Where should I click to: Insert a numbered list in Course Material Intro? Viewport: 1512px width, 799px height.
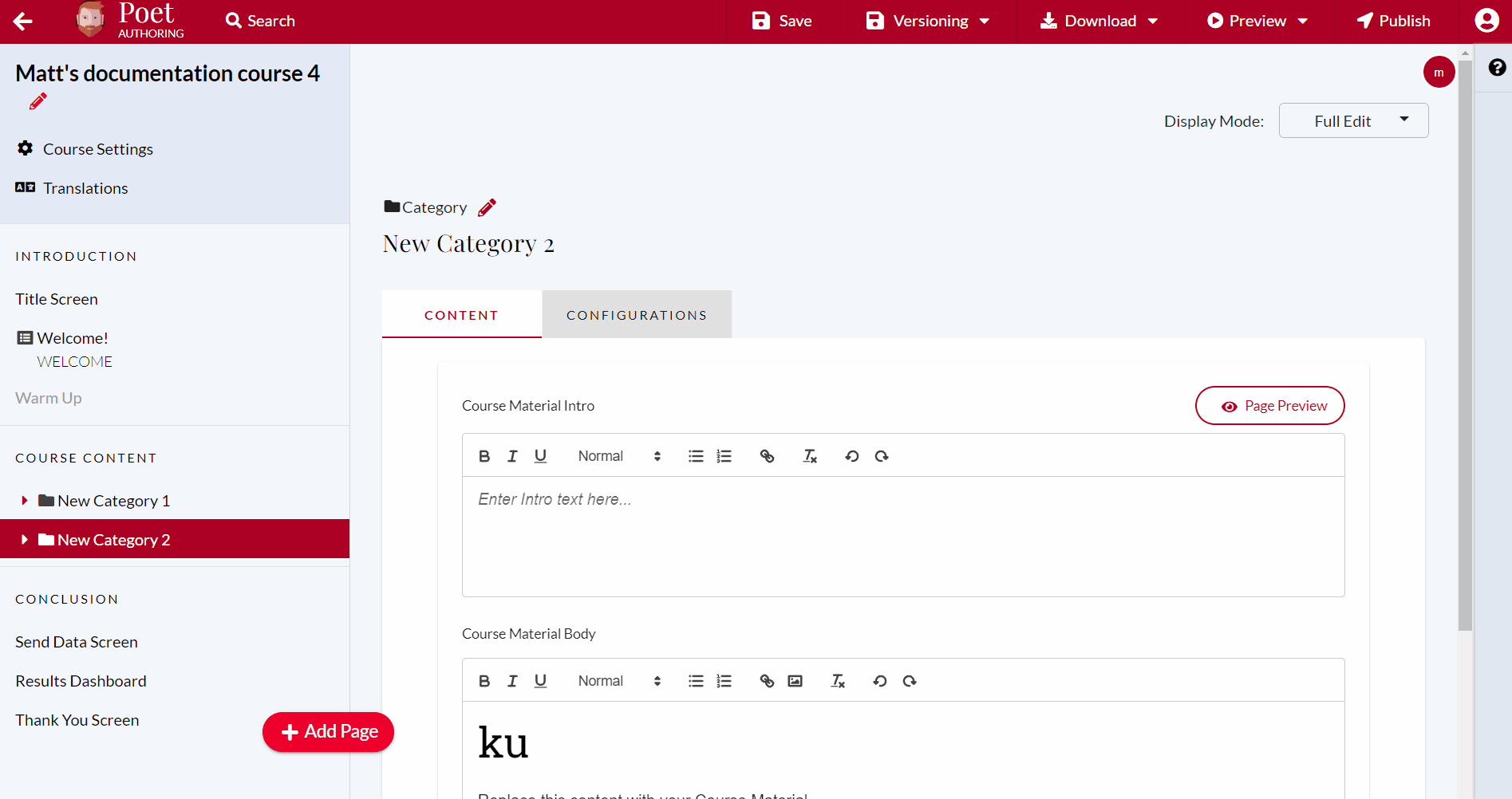[x=724, y=455]
